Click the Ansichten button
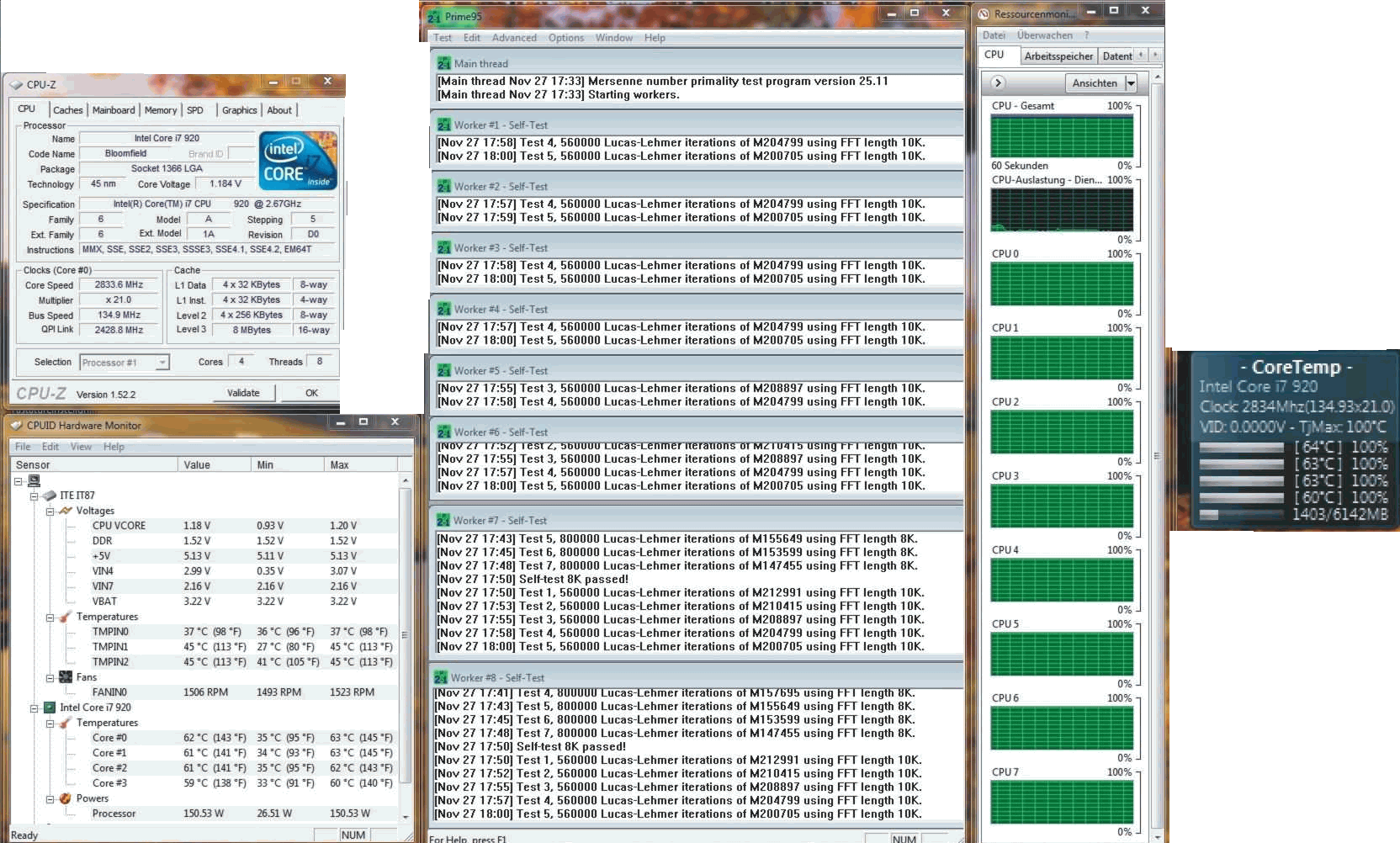This screenshot has height=843, width=1400. tap(1095, 83)
